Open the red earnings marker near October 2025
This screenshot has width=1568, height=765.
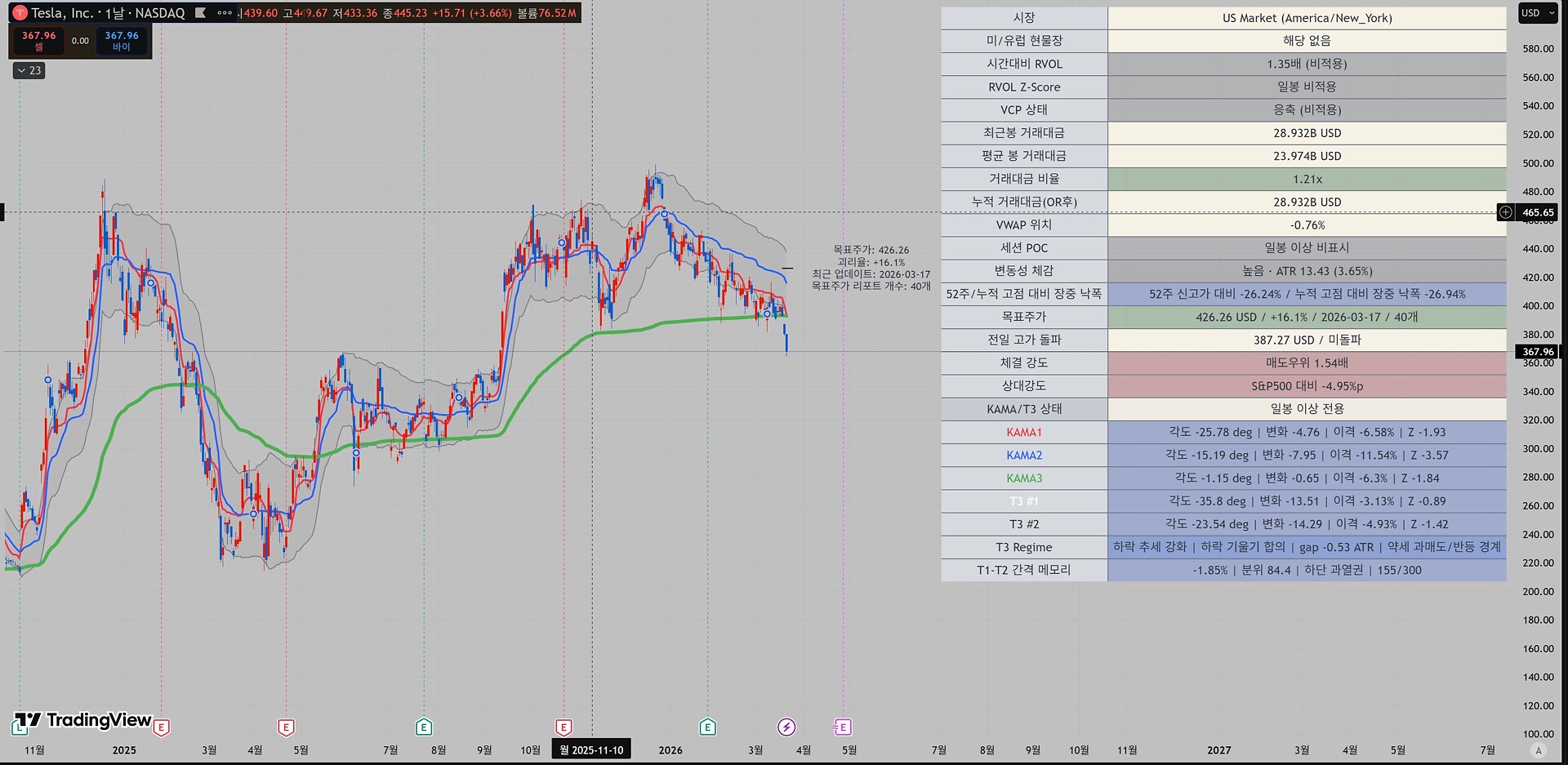(x=563, y=727)
